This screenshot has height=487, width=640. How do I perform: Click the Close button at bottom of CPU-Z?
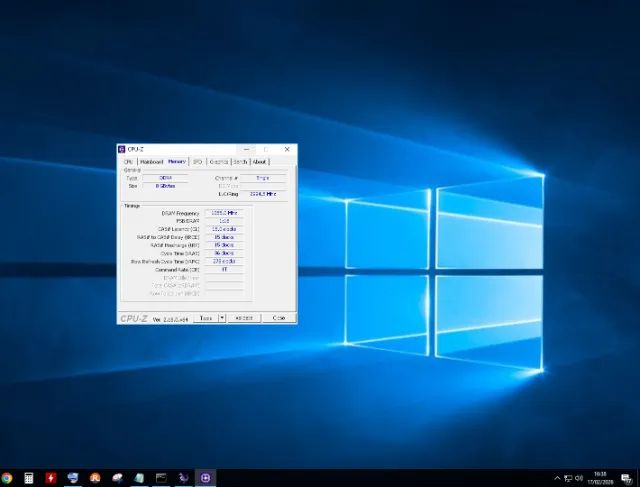[x=279, y=318]
